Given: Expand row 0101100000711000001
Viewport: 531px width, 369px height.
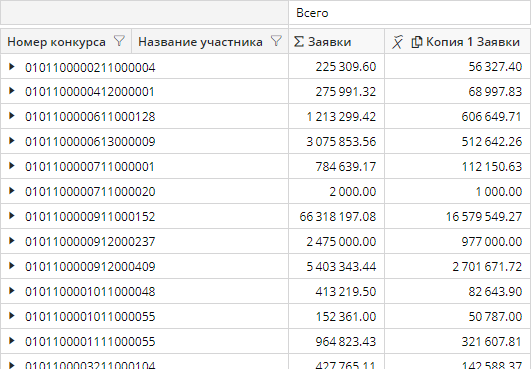Looking at the screenshot, I should pos(12,166).
